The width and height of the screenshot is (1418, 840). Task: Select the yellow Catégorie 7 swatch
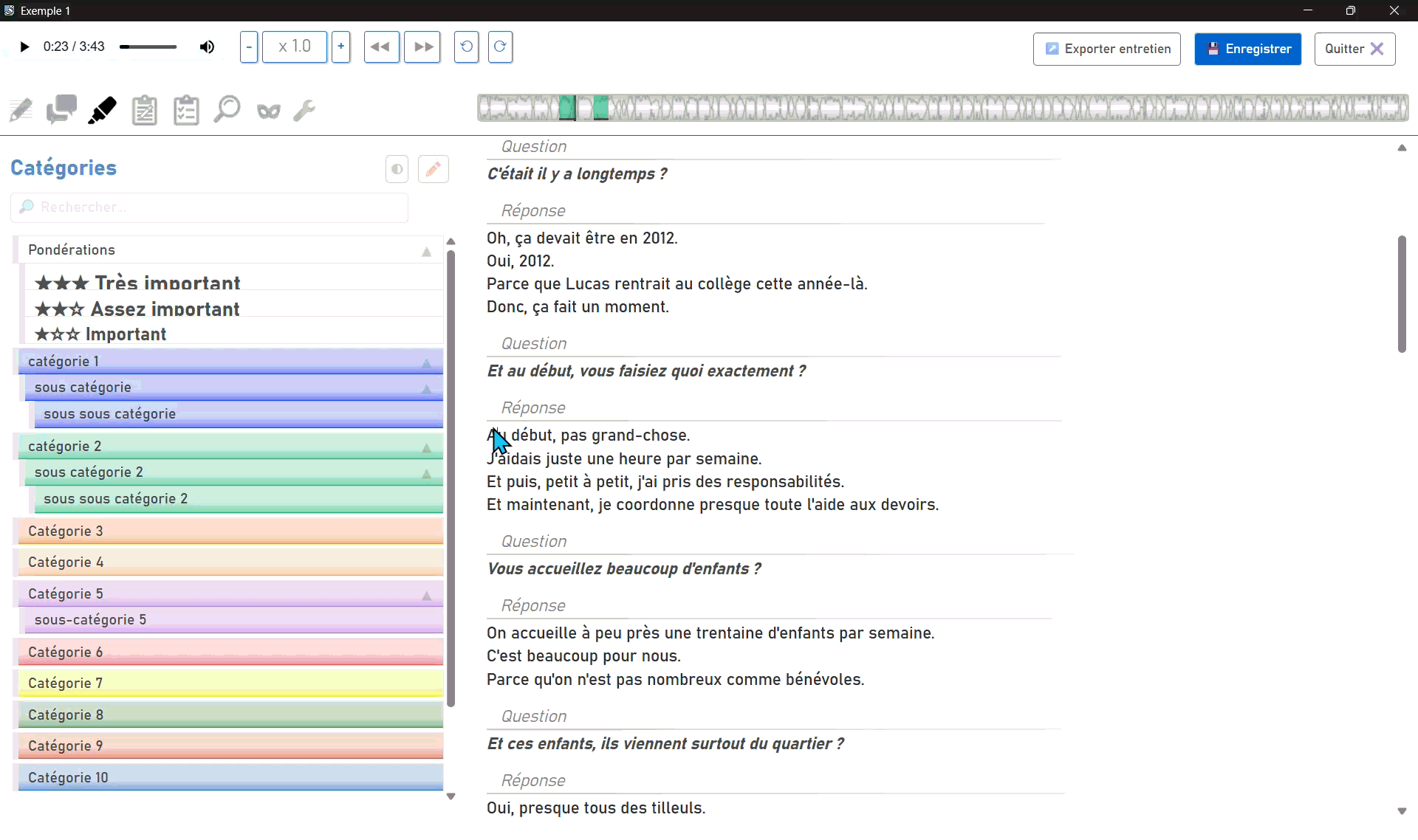click(230, 684)
